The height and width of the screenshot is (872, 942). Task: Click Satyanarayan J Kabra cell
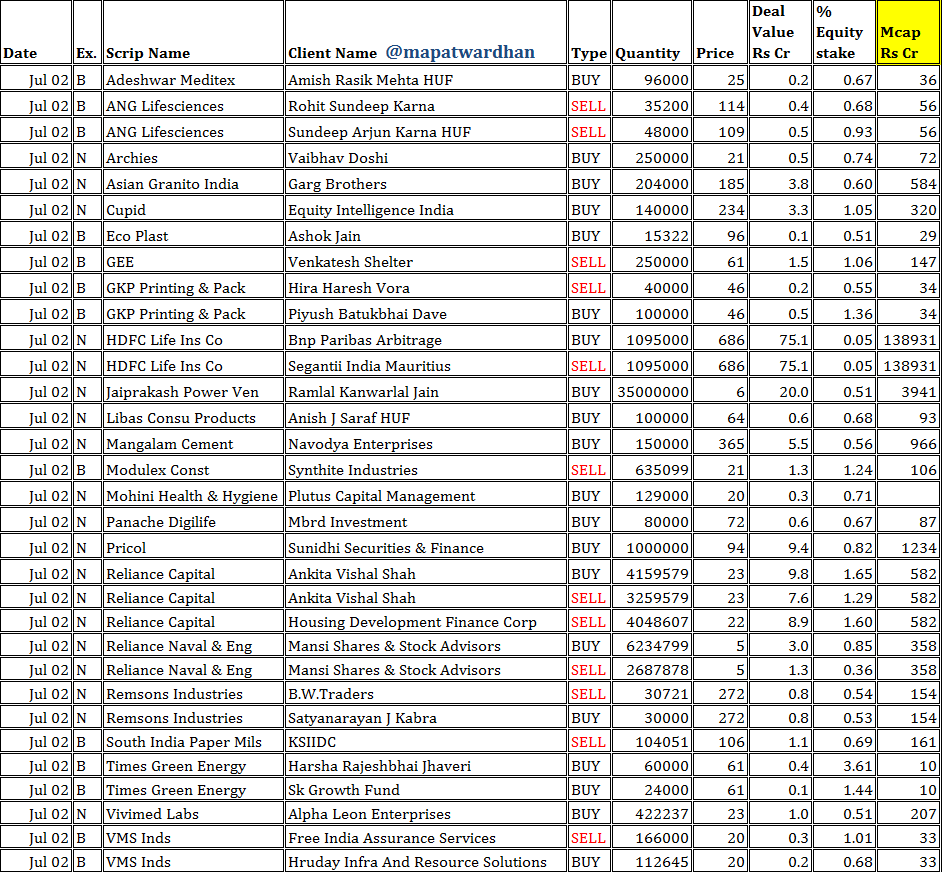[x=426, y=718]
